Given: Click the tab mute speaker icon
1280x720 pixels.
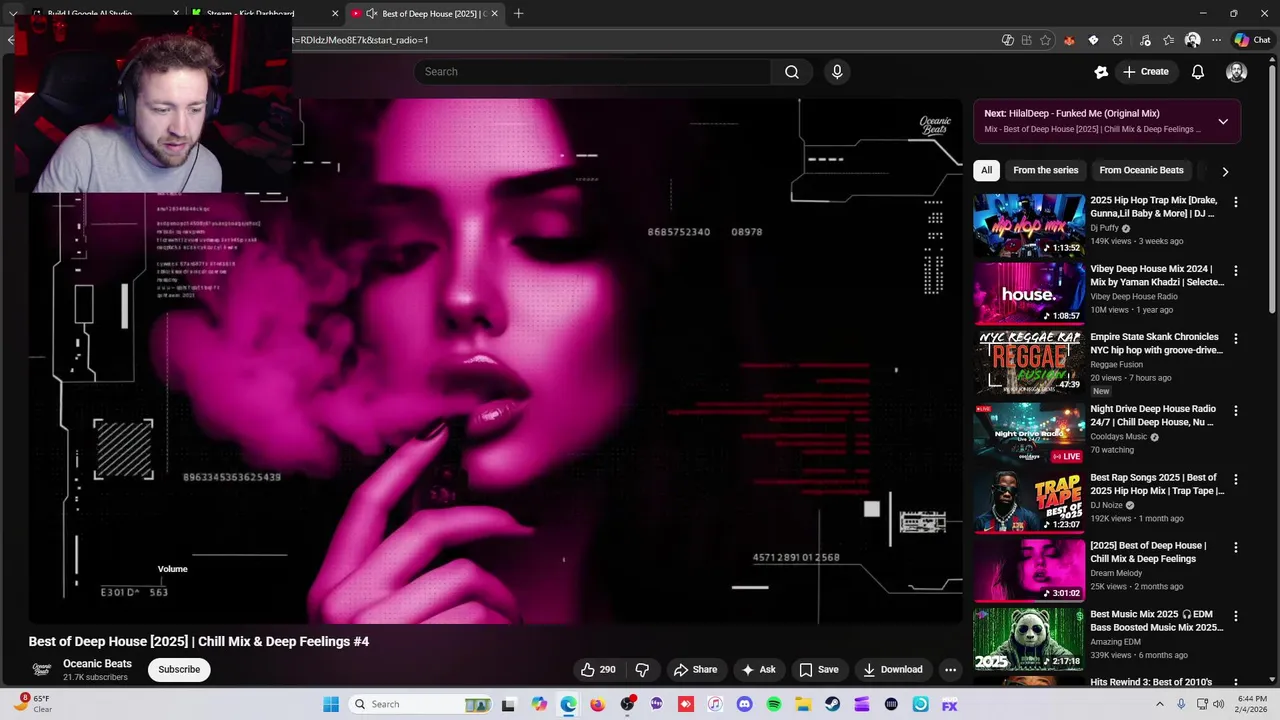Looking at the screenshot, I should [372, 13].
